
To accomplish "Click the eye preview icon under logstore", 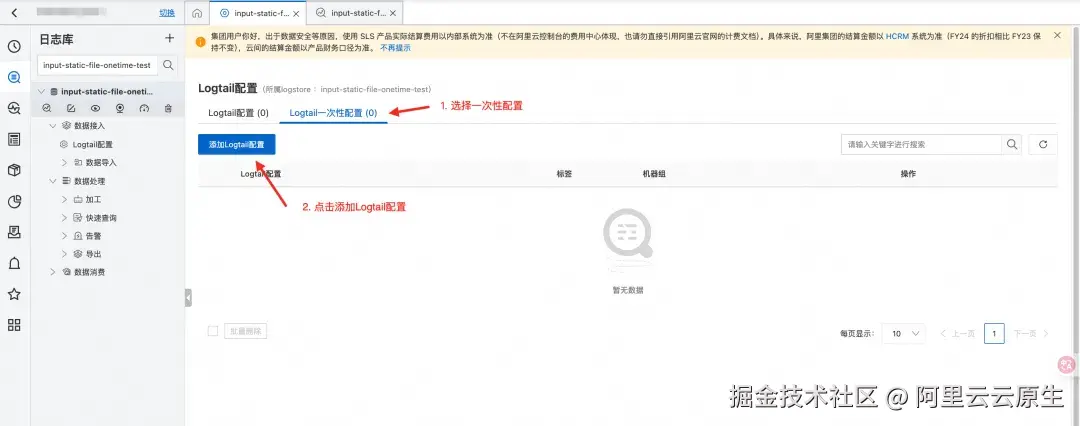I will point(96,108).
